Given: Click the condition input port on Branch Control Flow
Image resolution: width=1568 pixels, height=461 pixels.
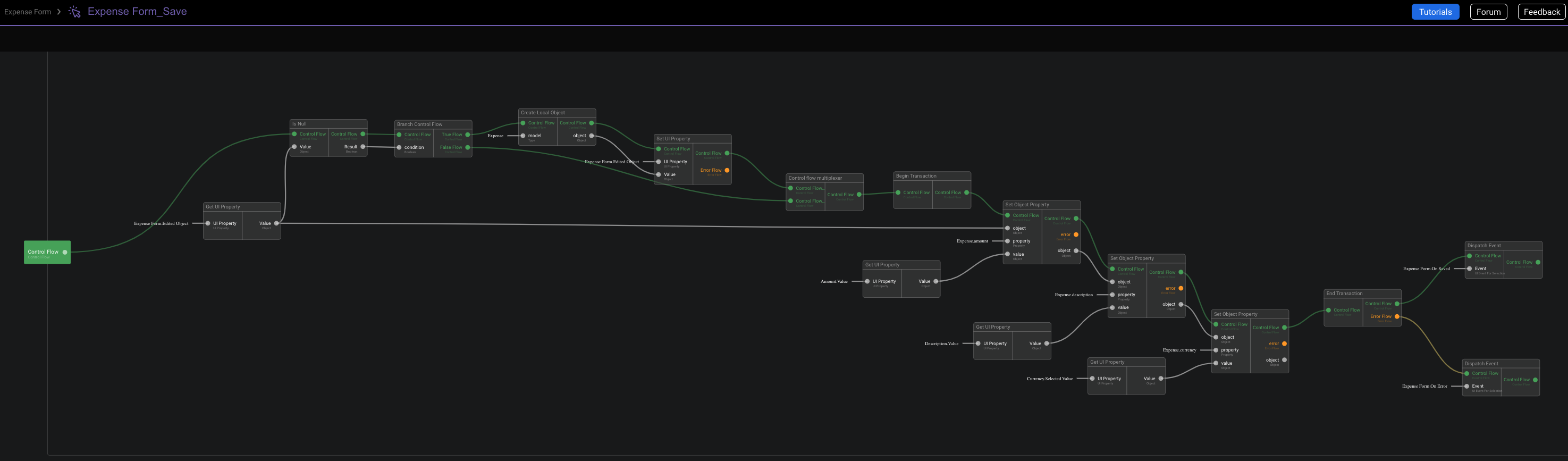Looking at the screenshot, I should click(x=399, y=147).
